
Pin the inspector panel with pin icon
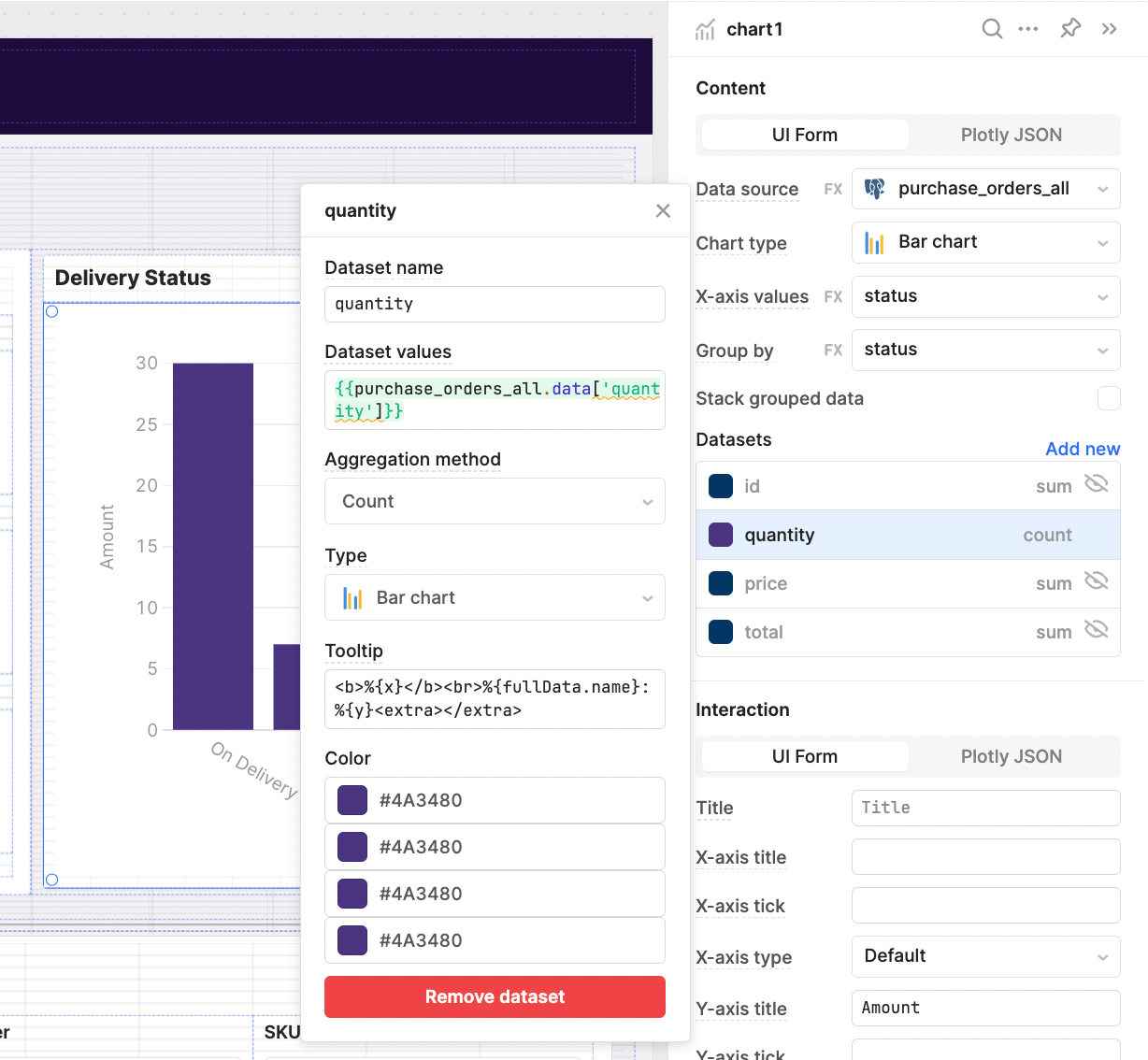[x=1070, y=29]
